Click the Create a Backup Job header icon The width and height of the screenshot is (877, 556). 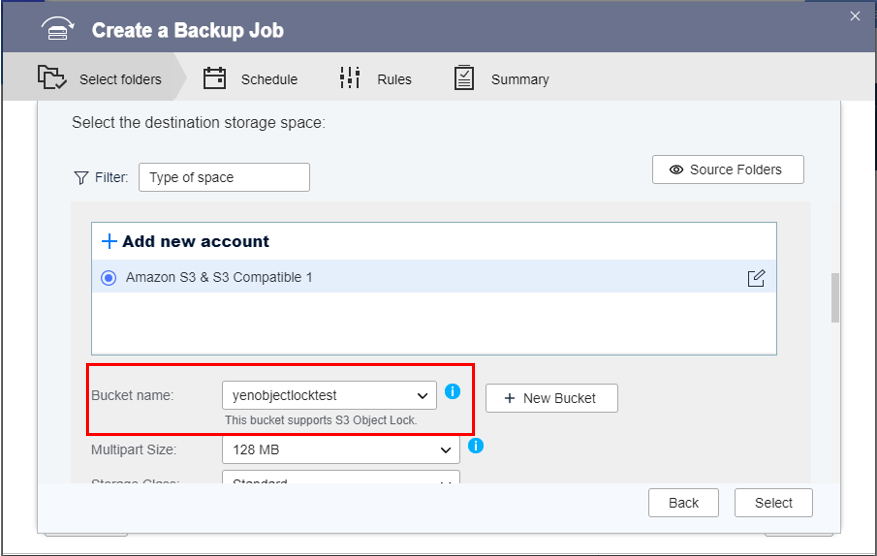[x=58, y=30]
